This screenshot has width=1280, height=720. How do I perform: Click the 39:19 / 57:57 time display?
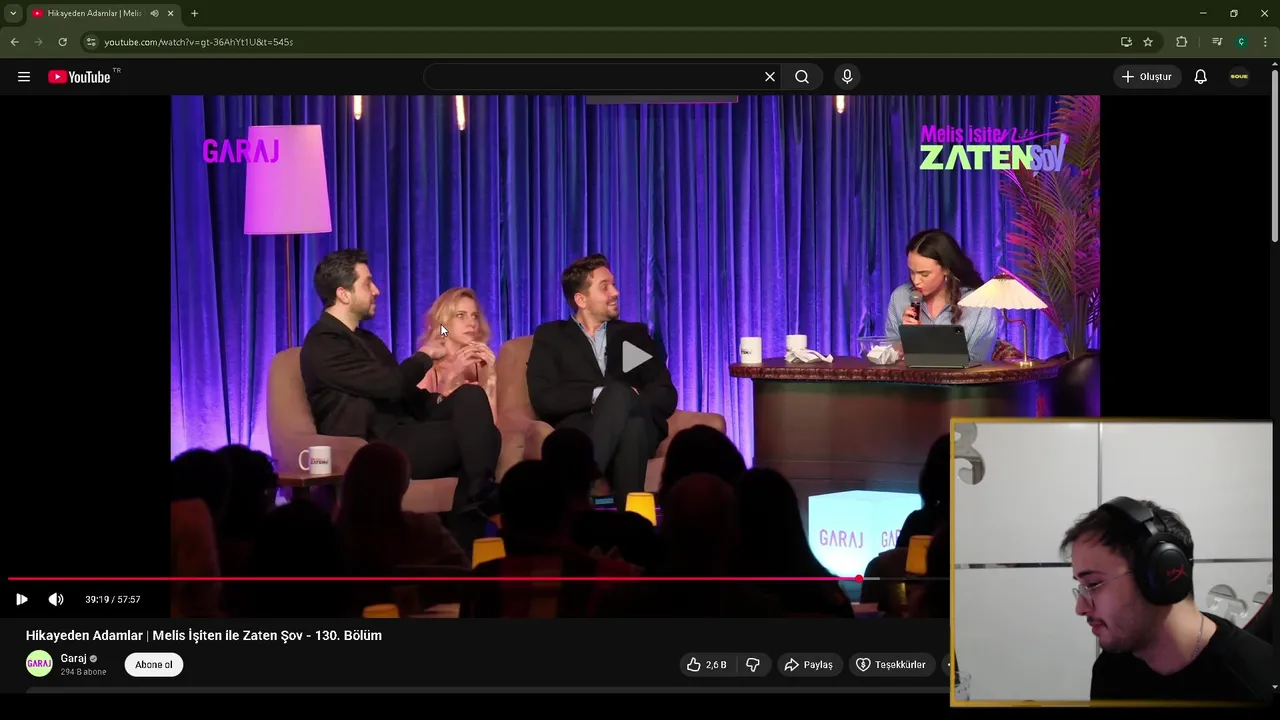[x=112, y=599]
